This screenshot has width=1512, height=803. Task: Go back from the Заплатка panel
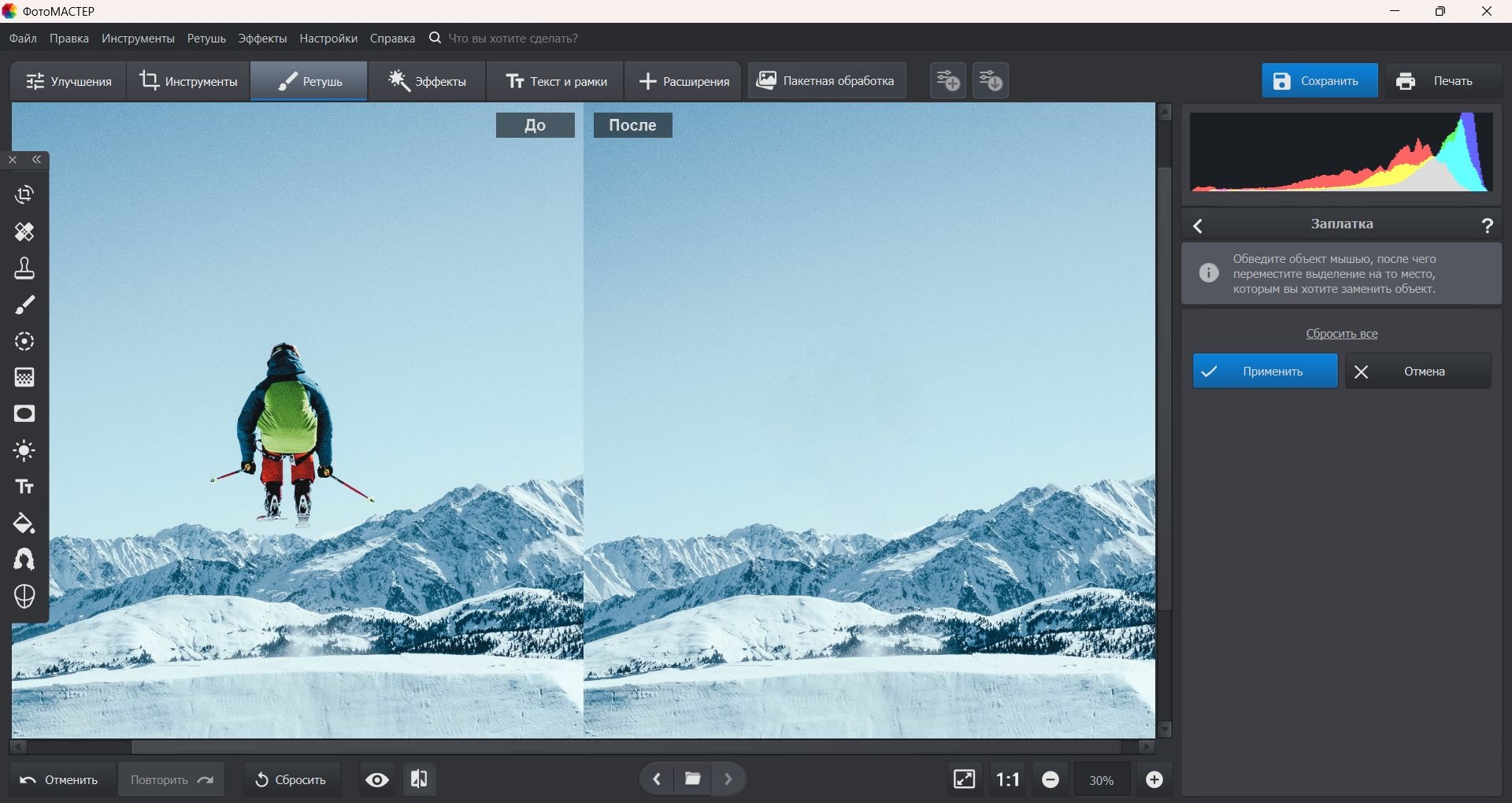coord(1198,226)
